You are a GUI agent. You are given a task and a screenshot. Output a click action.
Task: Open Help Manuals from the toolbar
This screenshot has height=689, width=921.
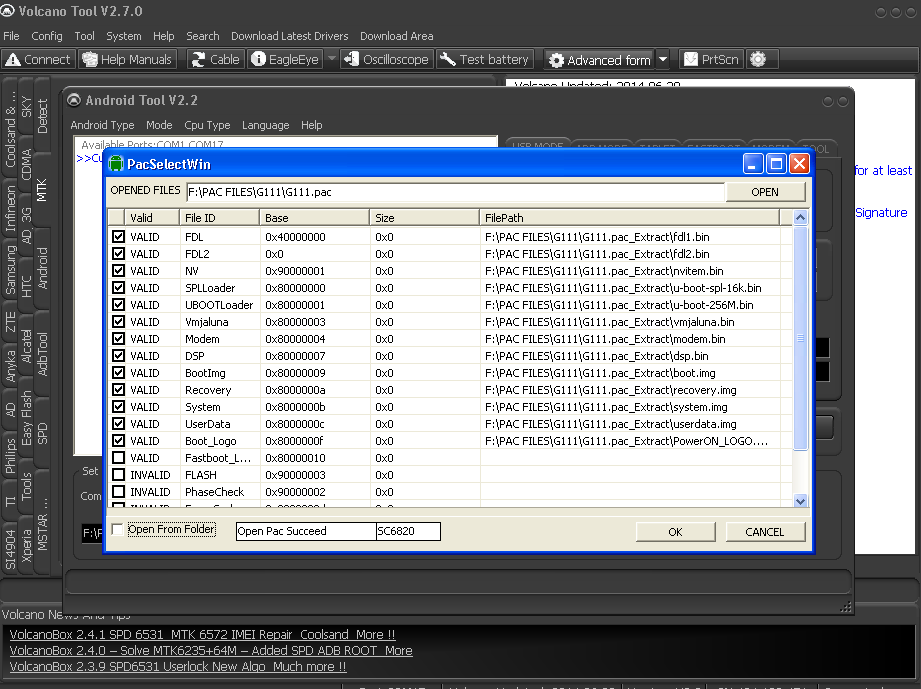click(129, 60)
